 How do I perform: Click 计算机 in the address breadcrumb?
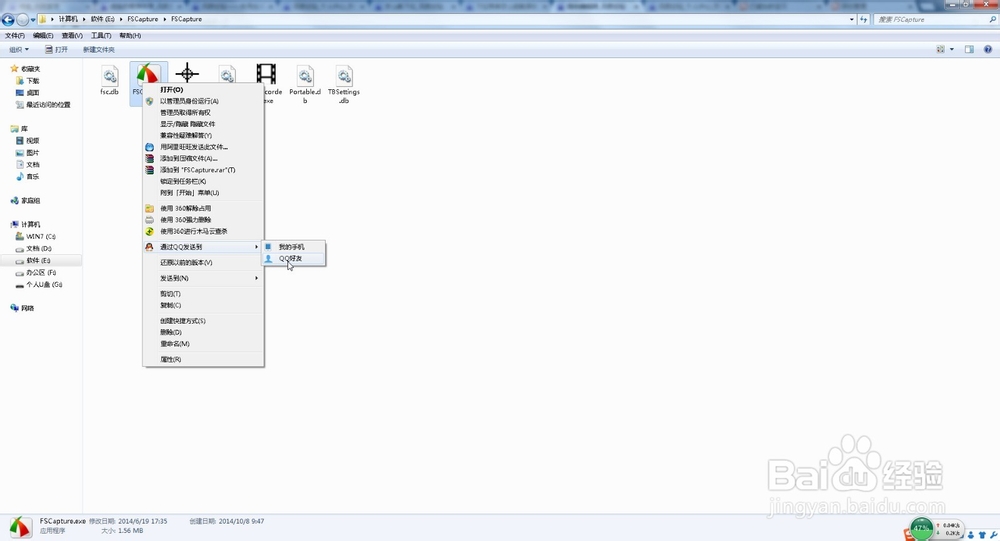[68, 19]
